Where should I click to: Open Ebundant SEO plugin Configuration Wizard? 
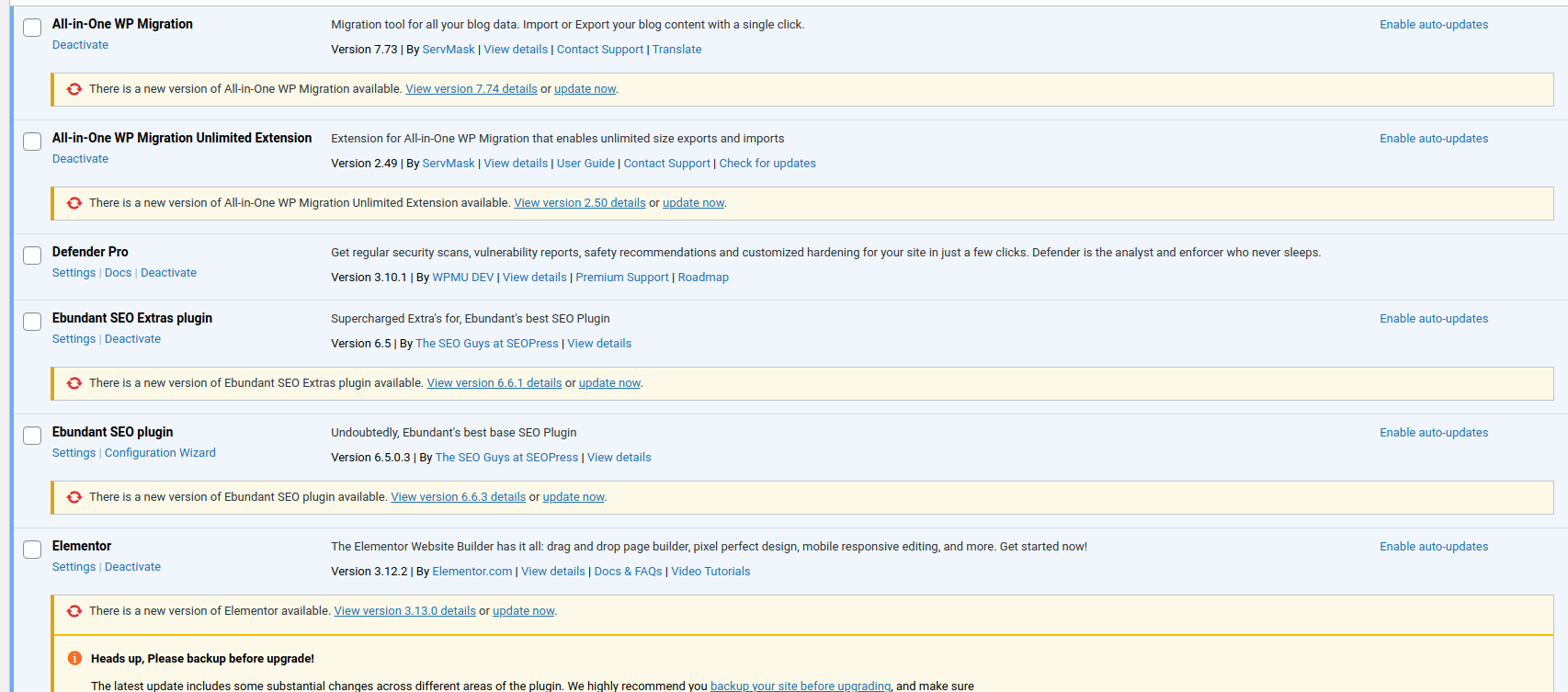160,453
